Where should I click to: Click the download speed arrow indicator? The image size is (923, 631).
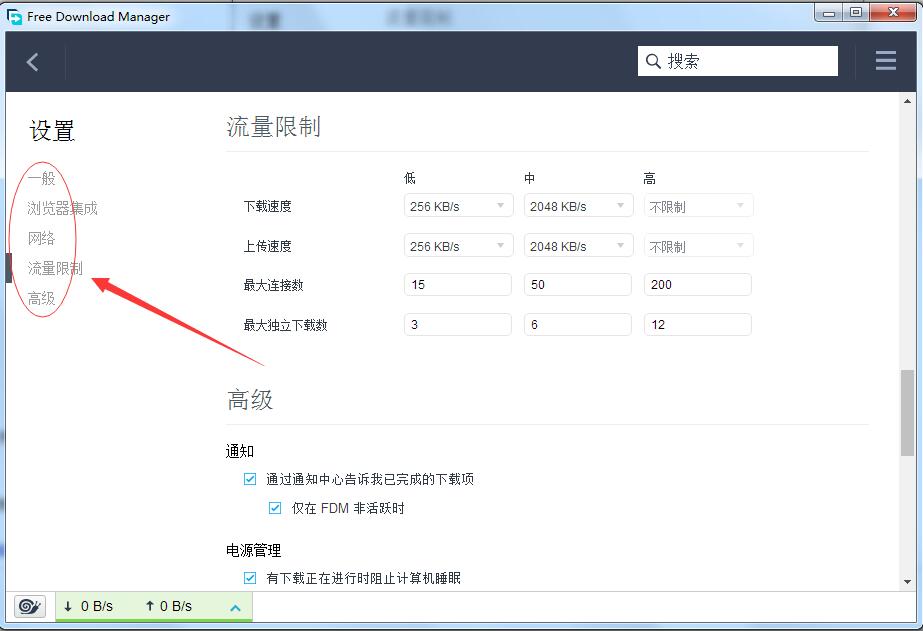point(66,606)
